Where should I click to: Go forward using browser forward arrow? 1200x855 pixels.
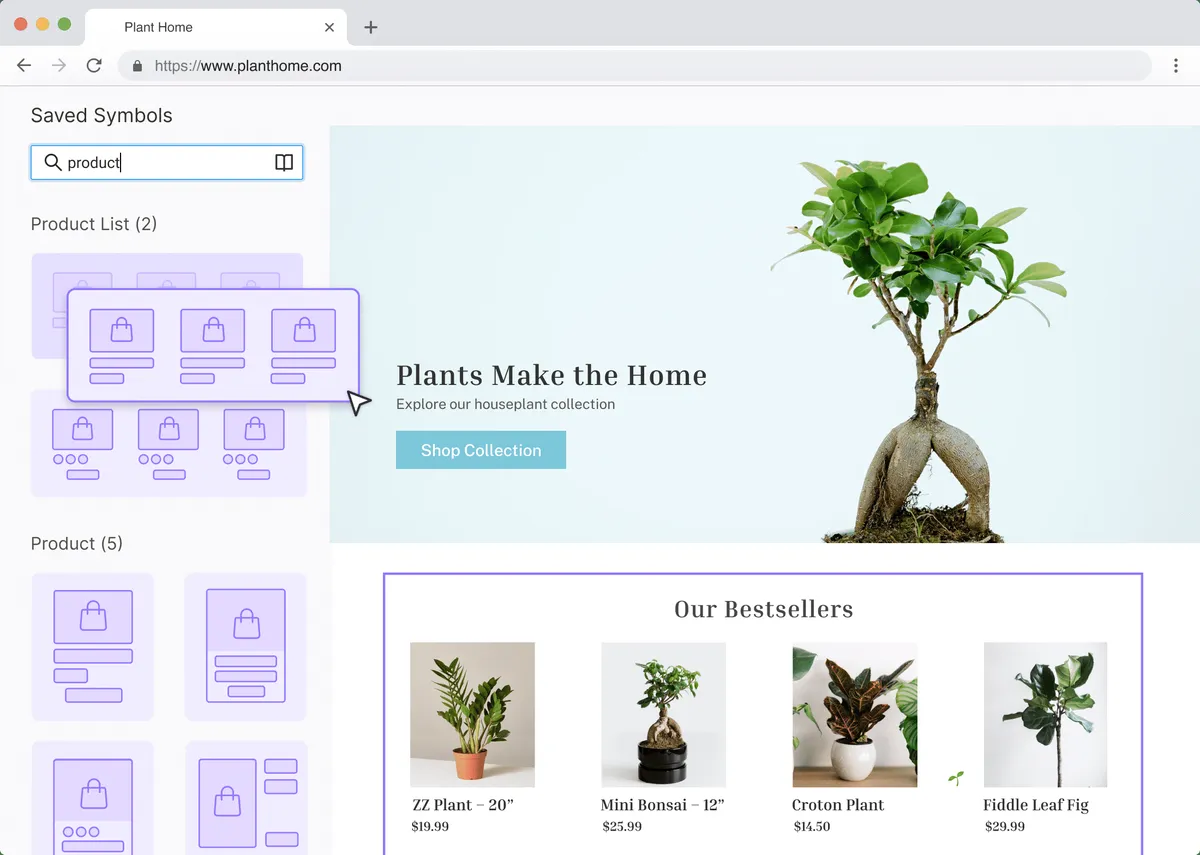[59, 66]
